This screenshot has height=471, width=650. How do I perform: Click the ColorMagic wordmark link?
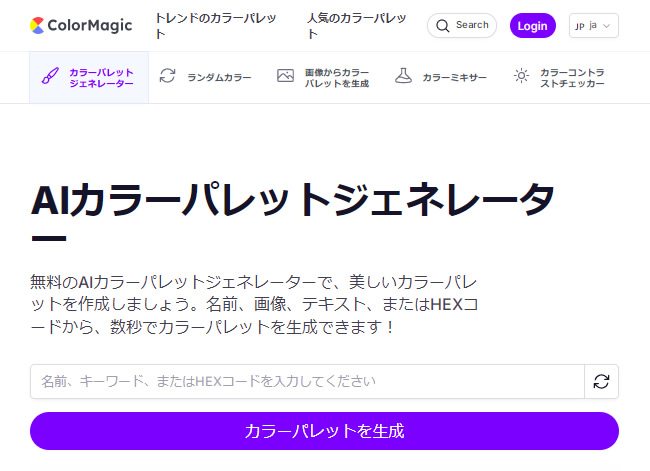point(90,26)
